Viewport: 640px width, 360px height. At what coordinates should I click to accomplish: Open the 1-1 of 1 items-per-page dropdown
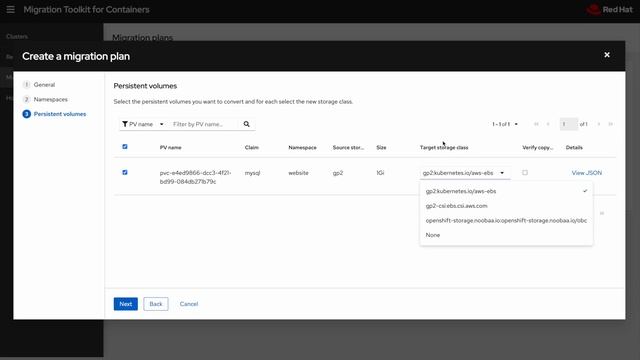point(505,124)
